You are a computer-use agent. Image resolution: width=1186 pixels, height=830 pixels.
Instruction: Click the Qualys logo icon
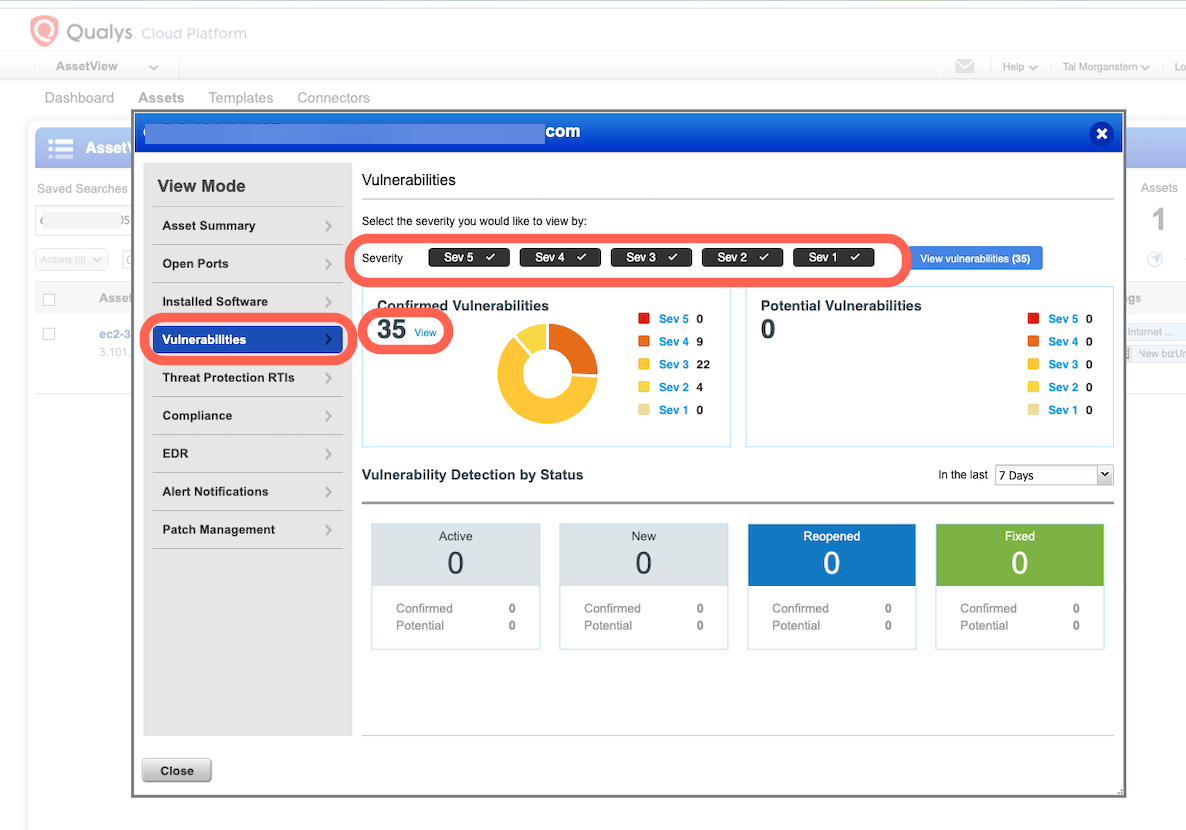pyautogui.click(x=44, y=32)
